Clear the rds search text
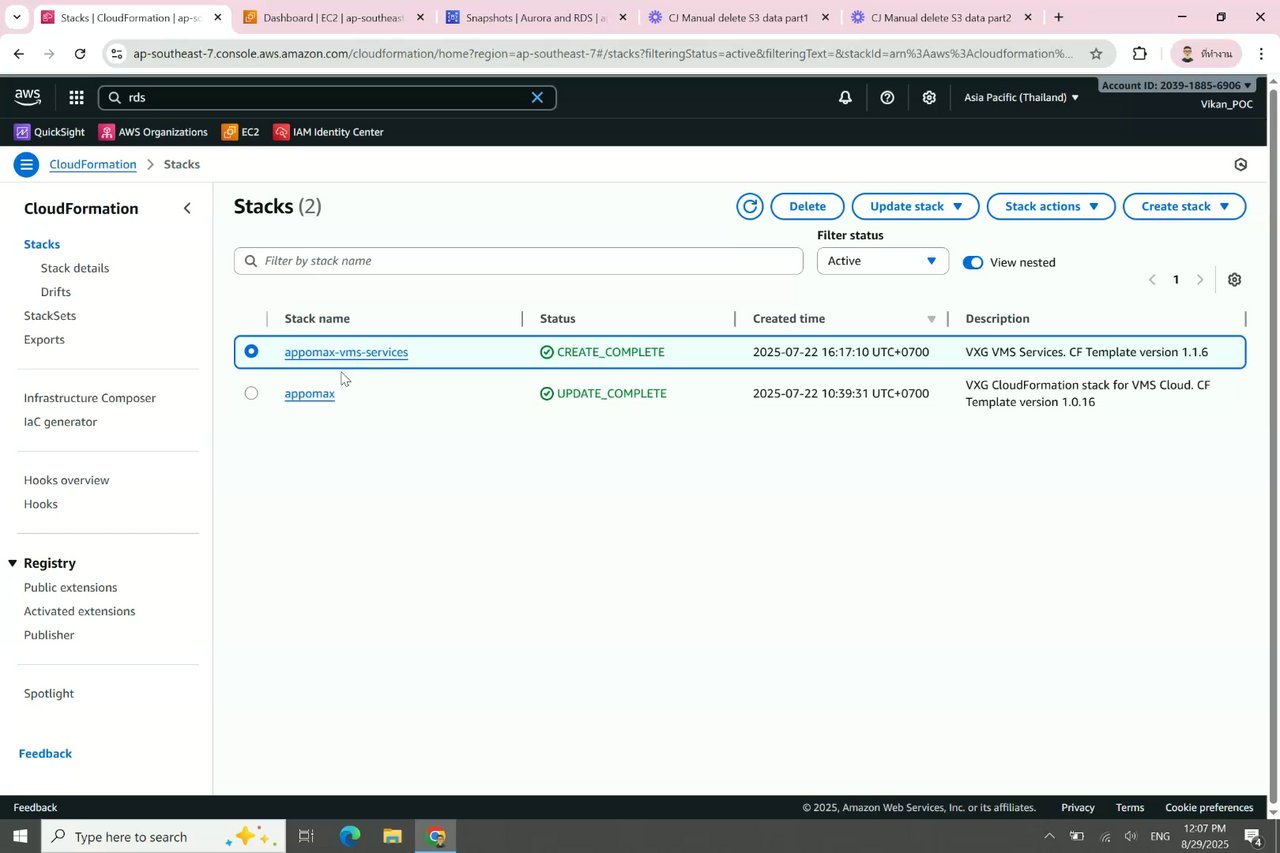Screen dimensions: 1280x853 coord(537,97)
